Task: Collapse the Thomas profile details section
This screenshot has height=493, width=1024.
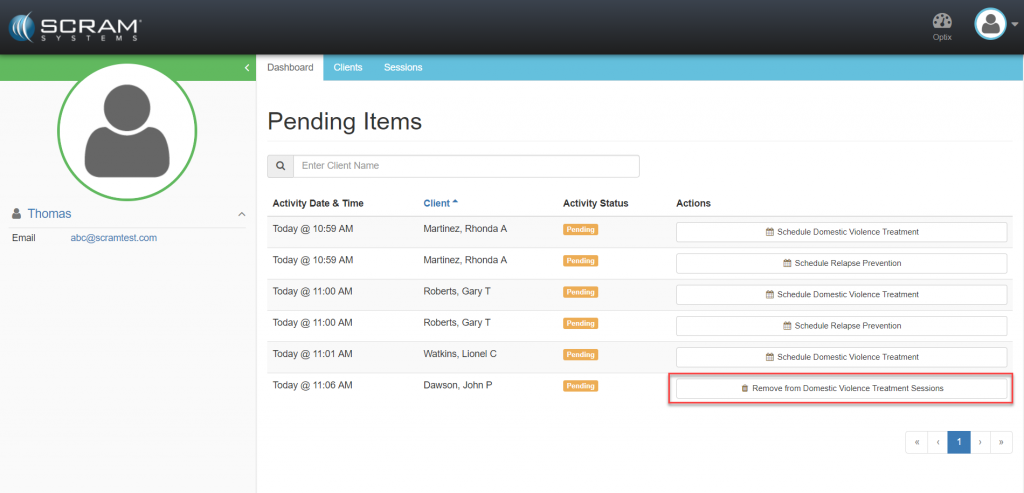Action: (x=241, y=214)
